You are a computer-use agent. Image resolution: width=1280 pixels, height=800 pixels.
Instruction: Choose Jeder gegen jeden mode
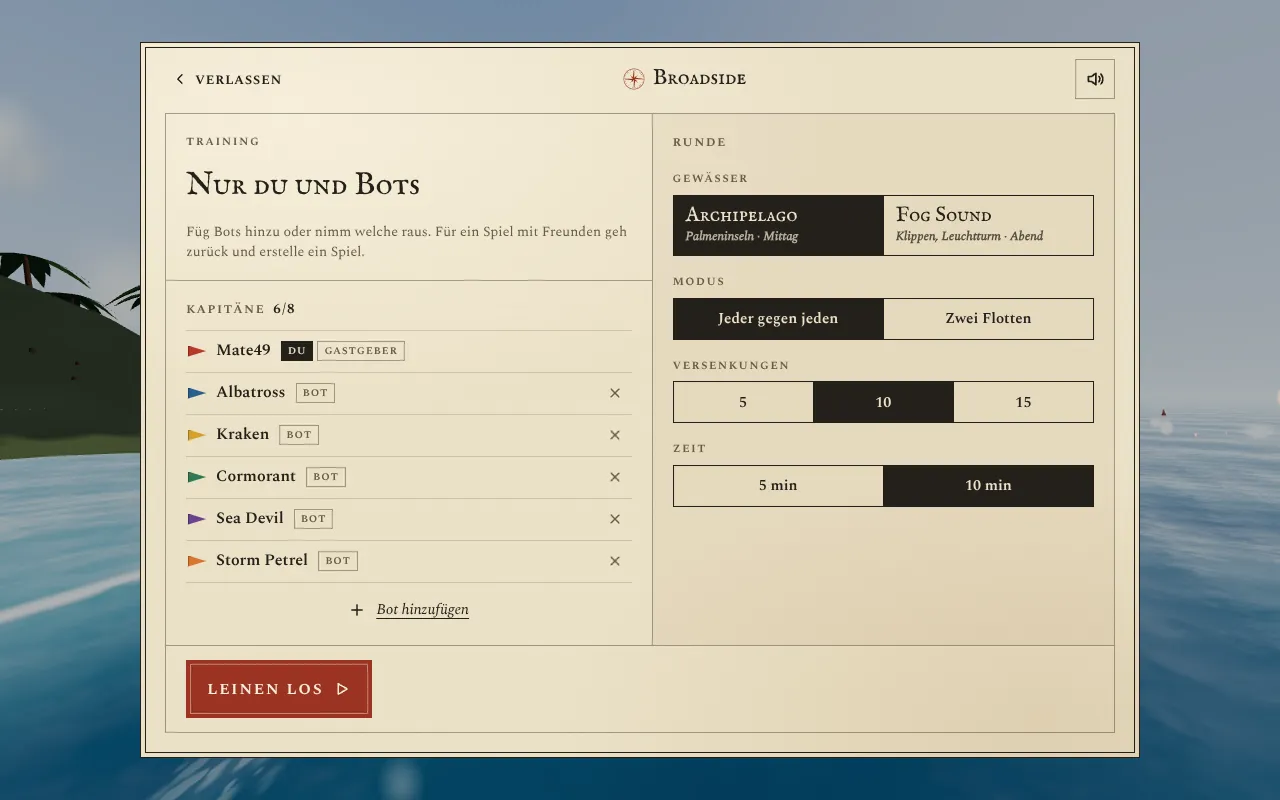[778, 319]
